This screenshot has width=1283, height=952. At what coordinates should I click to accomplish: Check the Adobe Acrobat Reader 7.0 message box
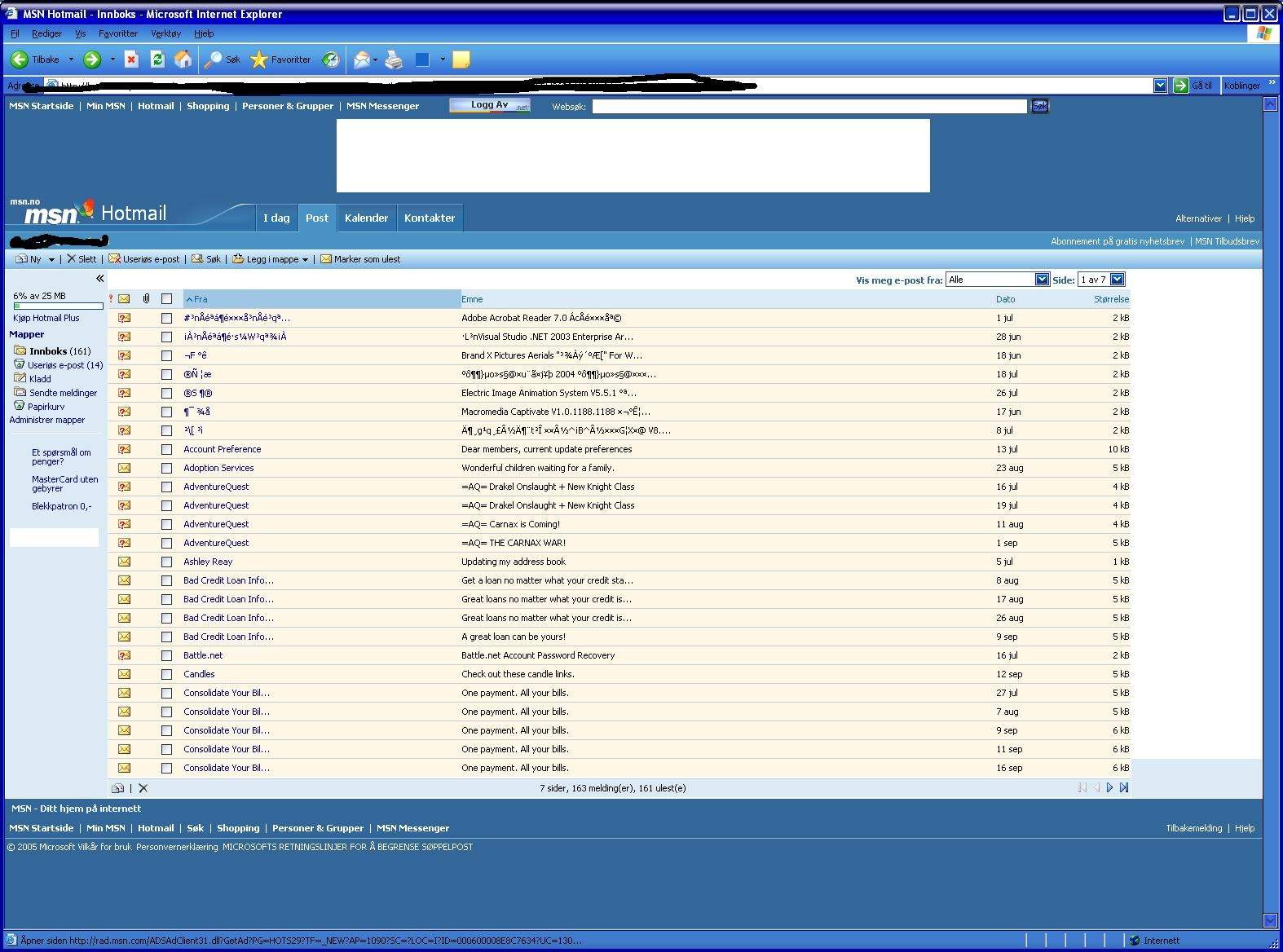tap(167, 318)
